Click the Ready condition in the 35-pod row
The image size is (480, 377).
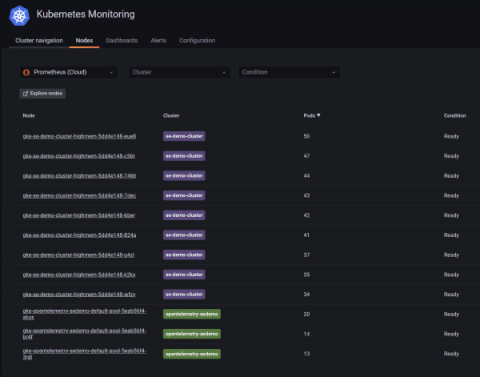point(451,275)
